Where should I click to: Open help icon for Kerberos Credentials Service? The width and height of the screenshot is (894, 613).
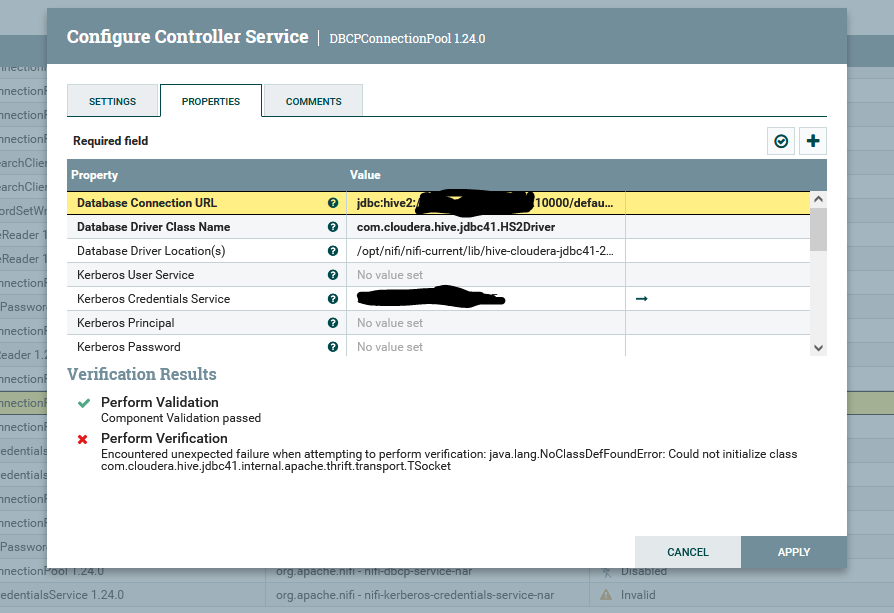[x=333, y=299]
